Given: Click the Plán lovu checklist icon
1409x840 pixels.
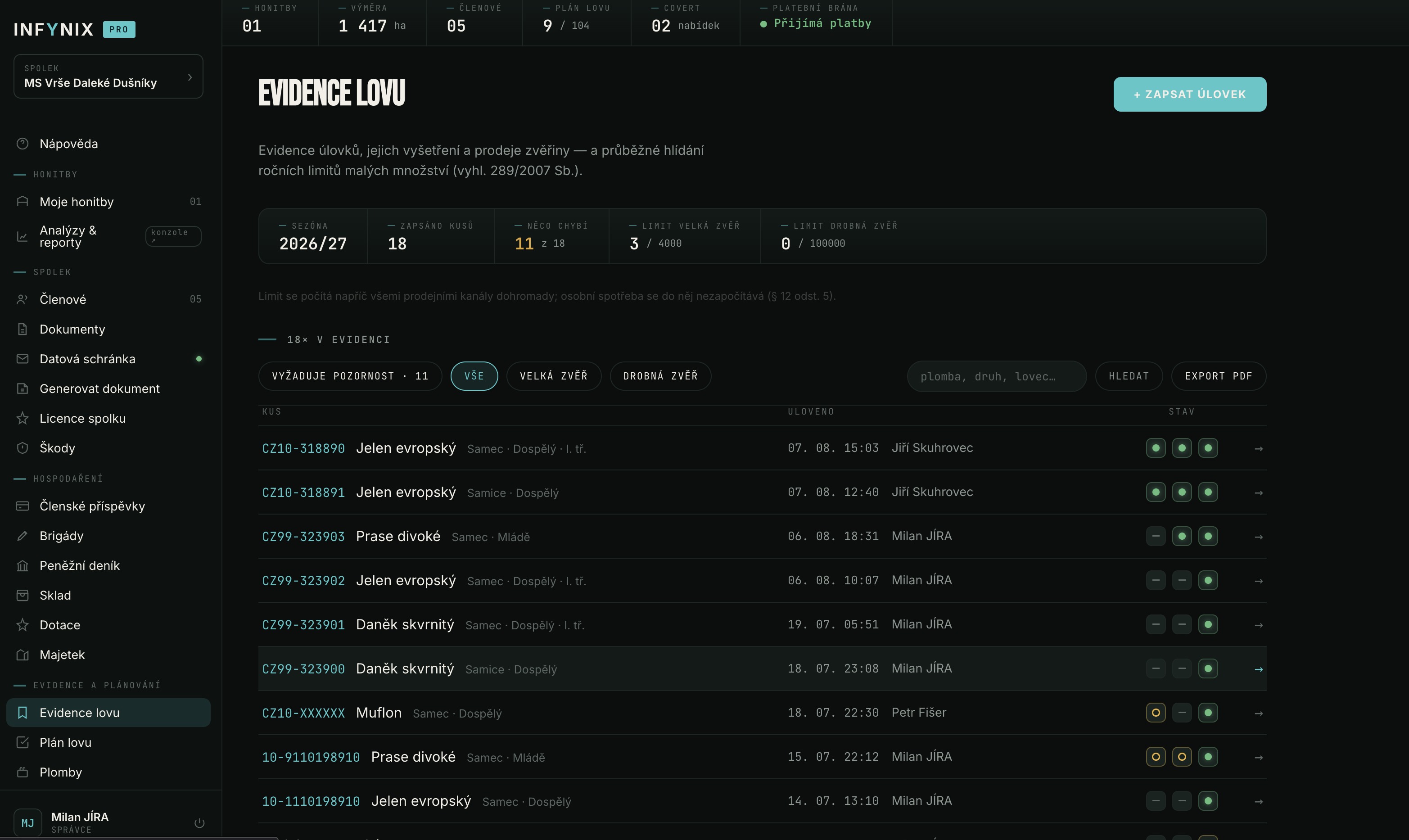Looking at the screenshot, I should [22, 742].
